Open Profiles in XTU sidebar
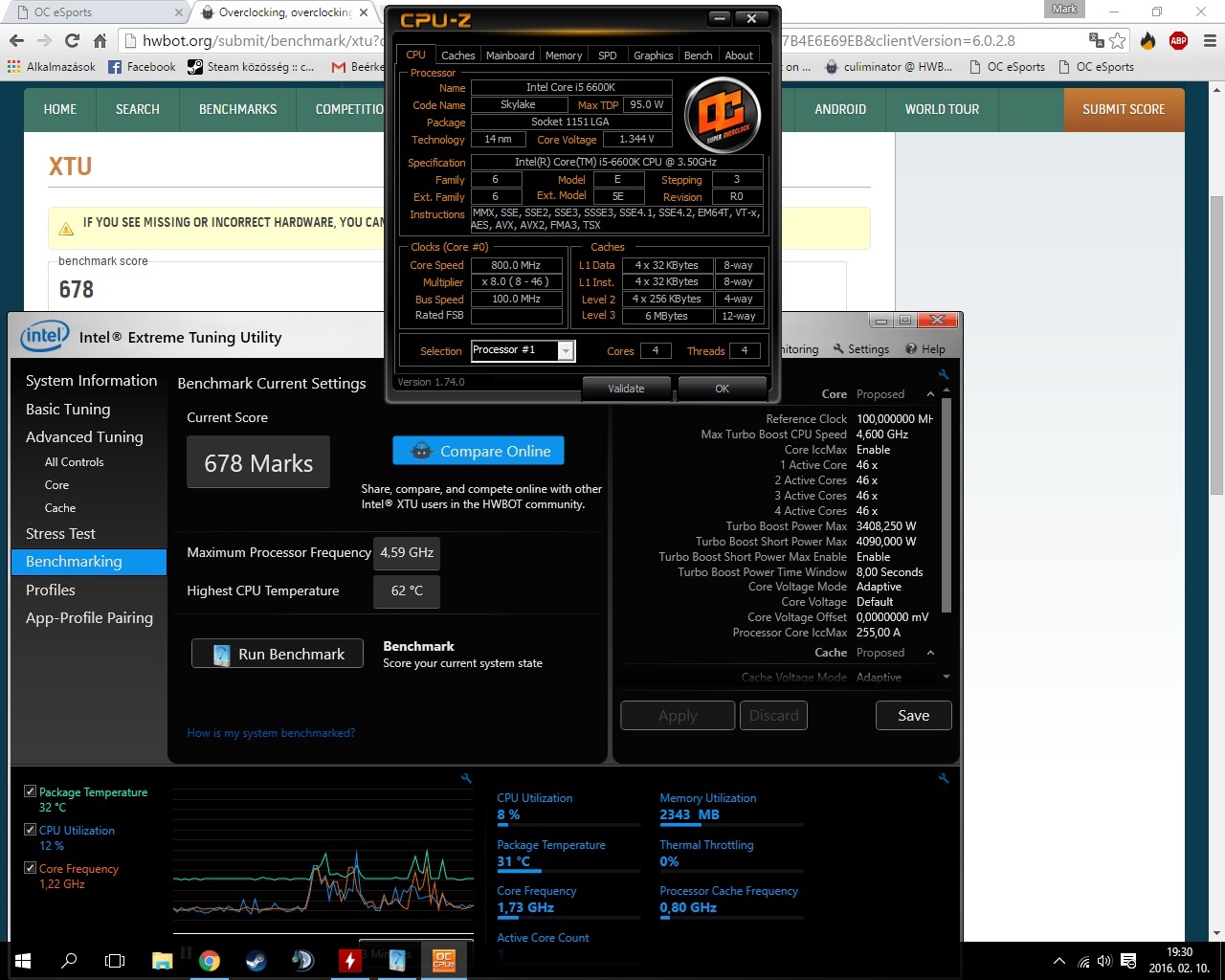 [x=51, y=590]
